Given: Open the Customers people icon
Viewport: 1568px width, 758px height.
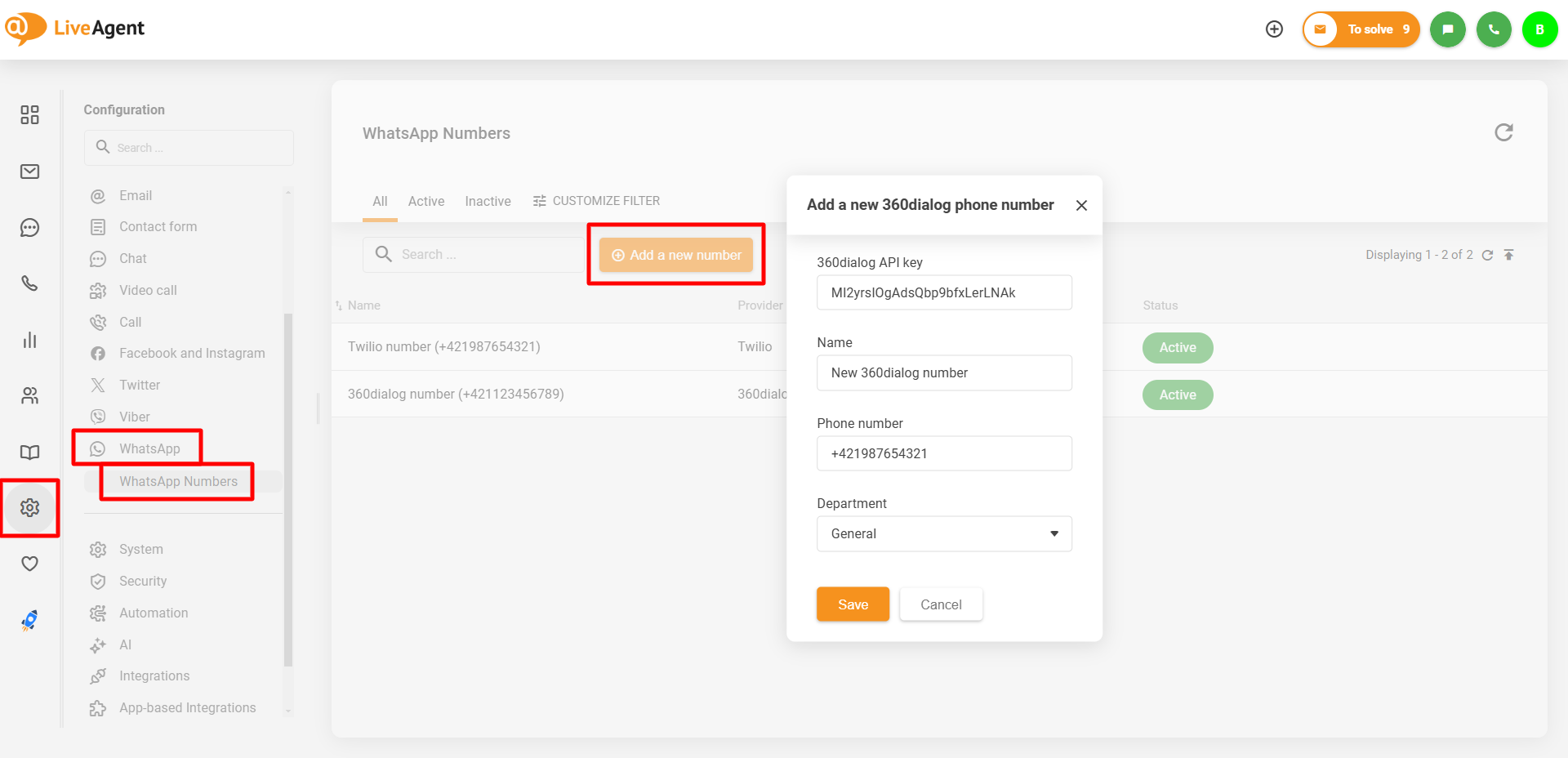Looking at the screenshot, I should [29, 396].
